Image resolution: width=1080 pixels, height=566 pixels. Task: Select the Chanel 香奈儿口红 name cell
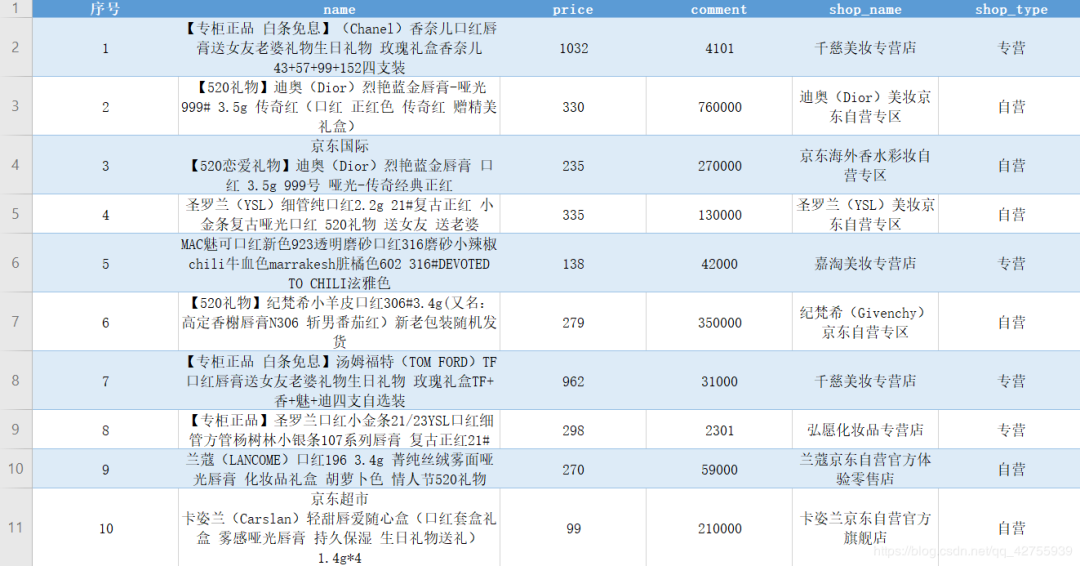pyautogui.click(x=340, y=48)
